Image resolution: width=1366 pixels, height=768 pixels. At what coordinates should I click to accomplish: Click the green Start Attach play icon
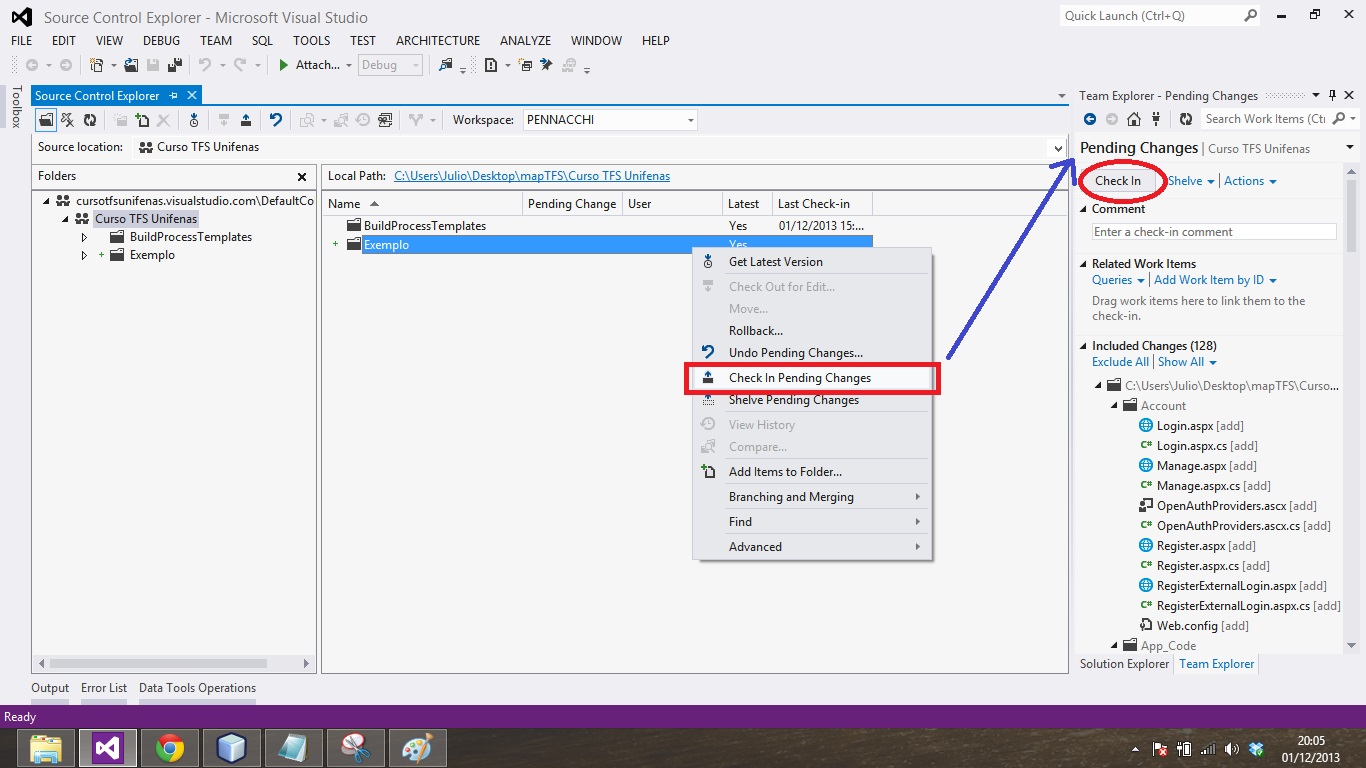pyautogui.click(x=284, y=65)
